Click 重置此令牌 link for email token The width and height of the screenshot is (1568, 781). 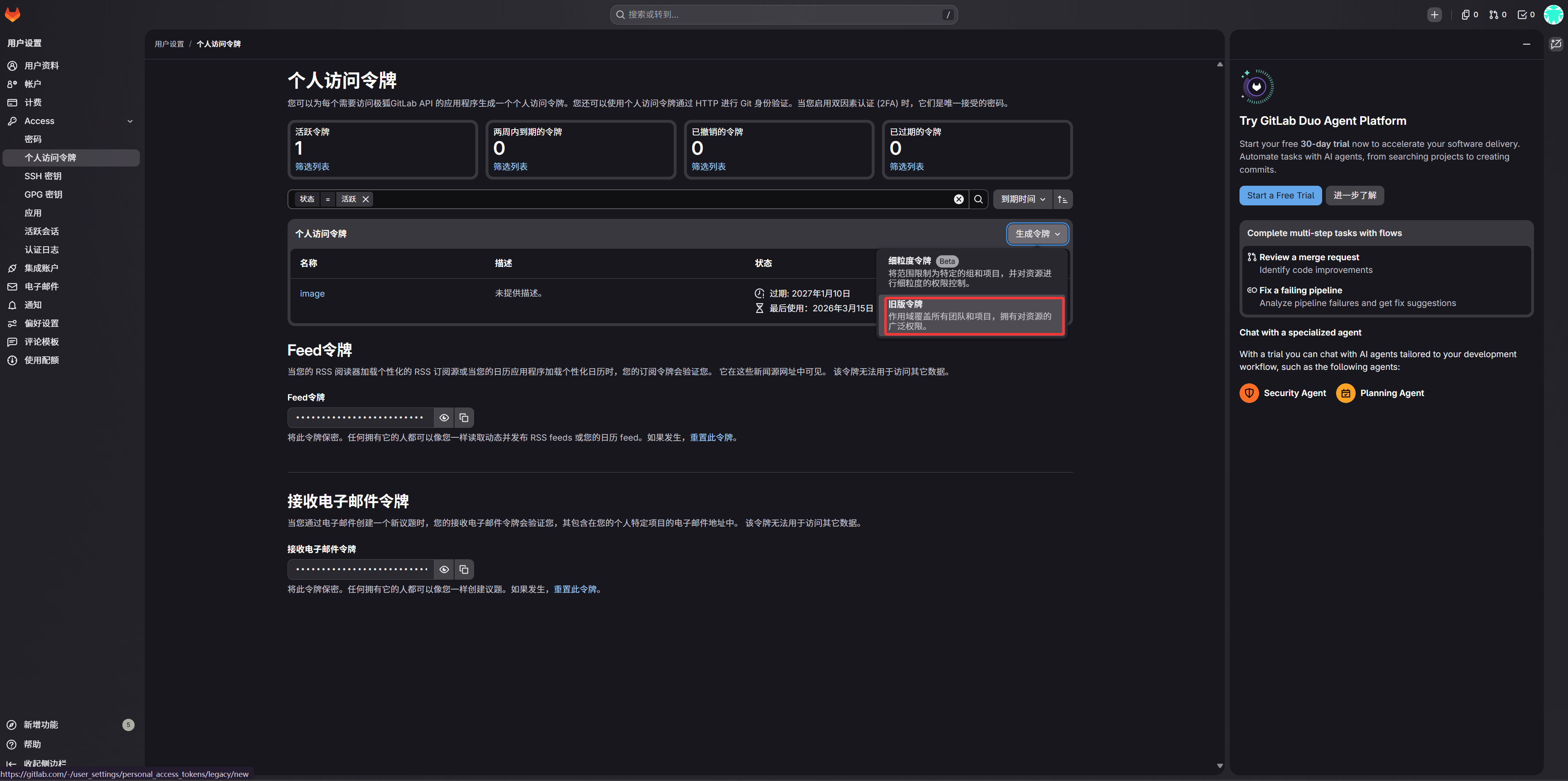575,589
